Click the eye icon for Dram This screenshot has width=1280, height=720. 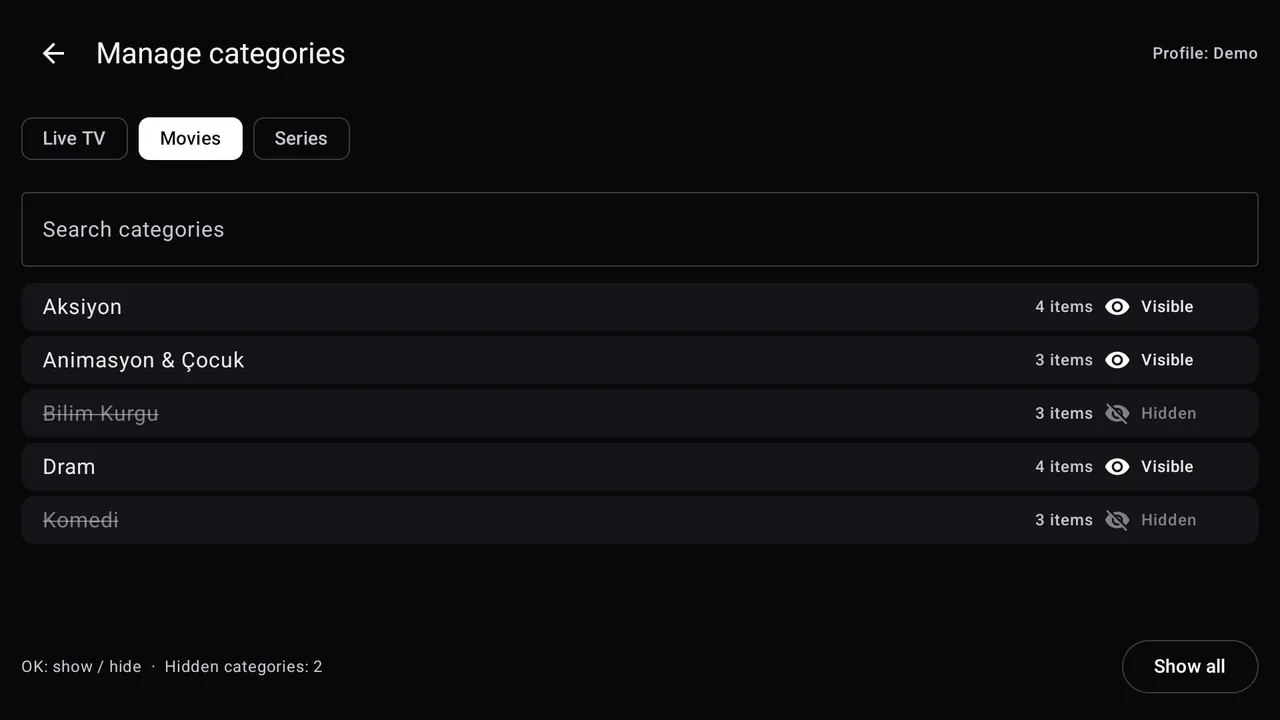click(x=1117, y=467)
